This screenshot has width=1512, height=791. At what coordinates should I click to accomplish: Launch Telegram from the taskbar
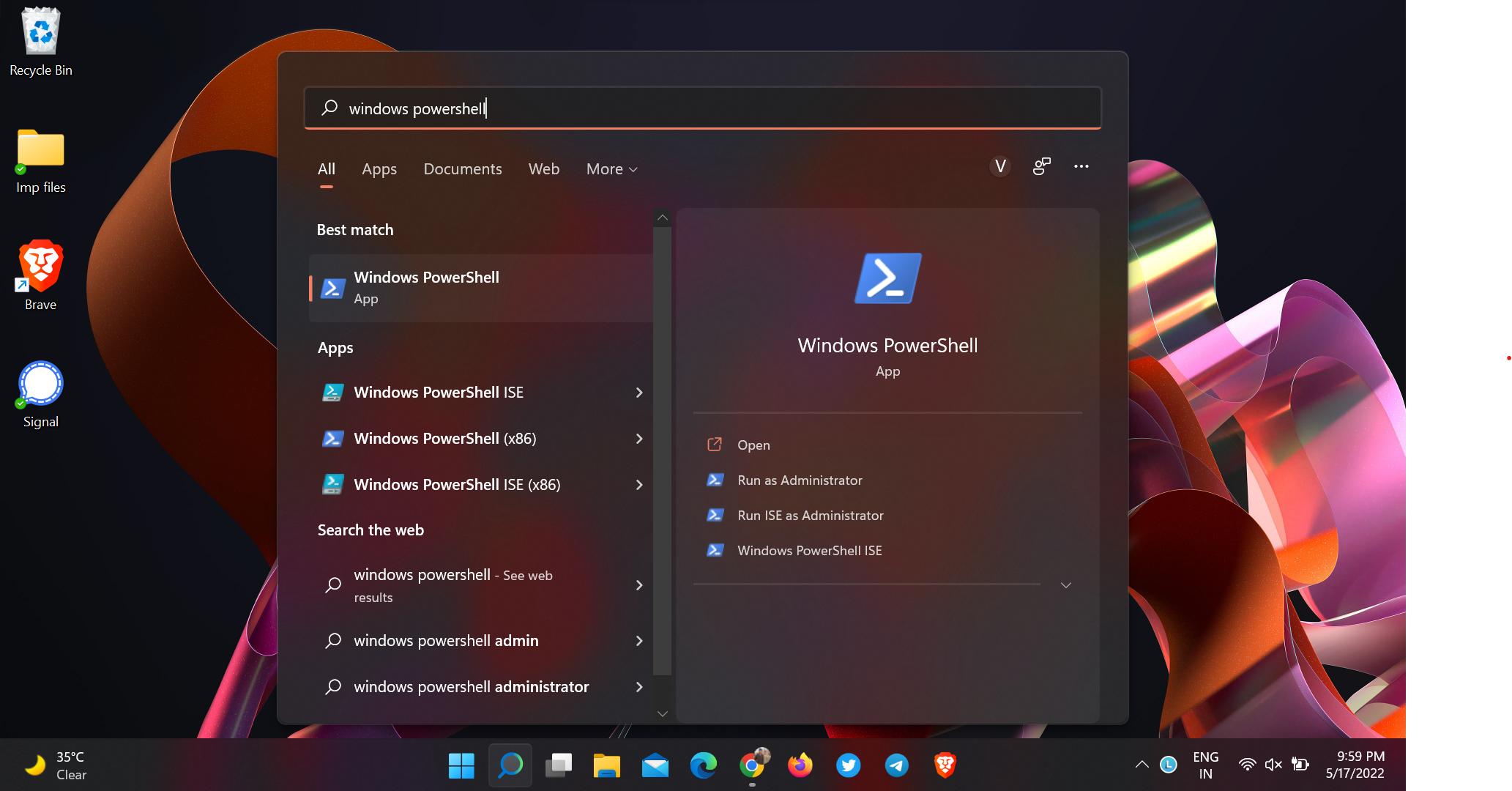(x=896, y=765)
